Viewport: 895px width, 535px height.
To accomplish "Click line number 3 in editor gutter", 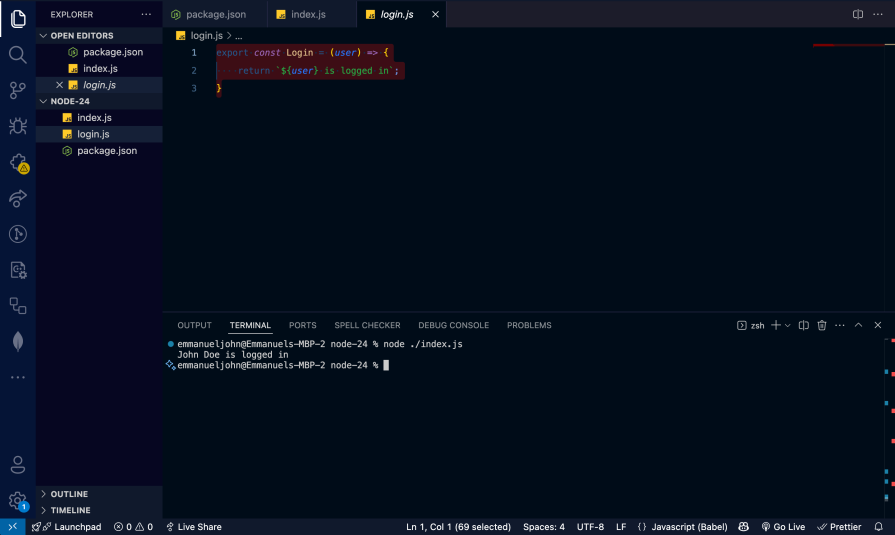I will pos(194,88).
